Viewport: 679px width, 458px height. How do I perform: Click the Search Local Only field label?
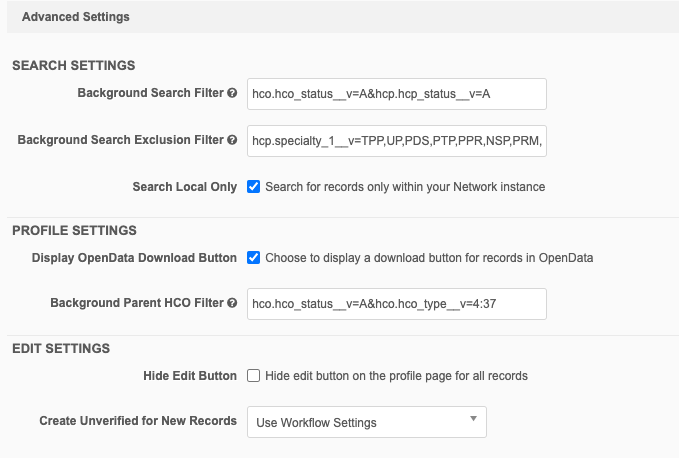184,187
